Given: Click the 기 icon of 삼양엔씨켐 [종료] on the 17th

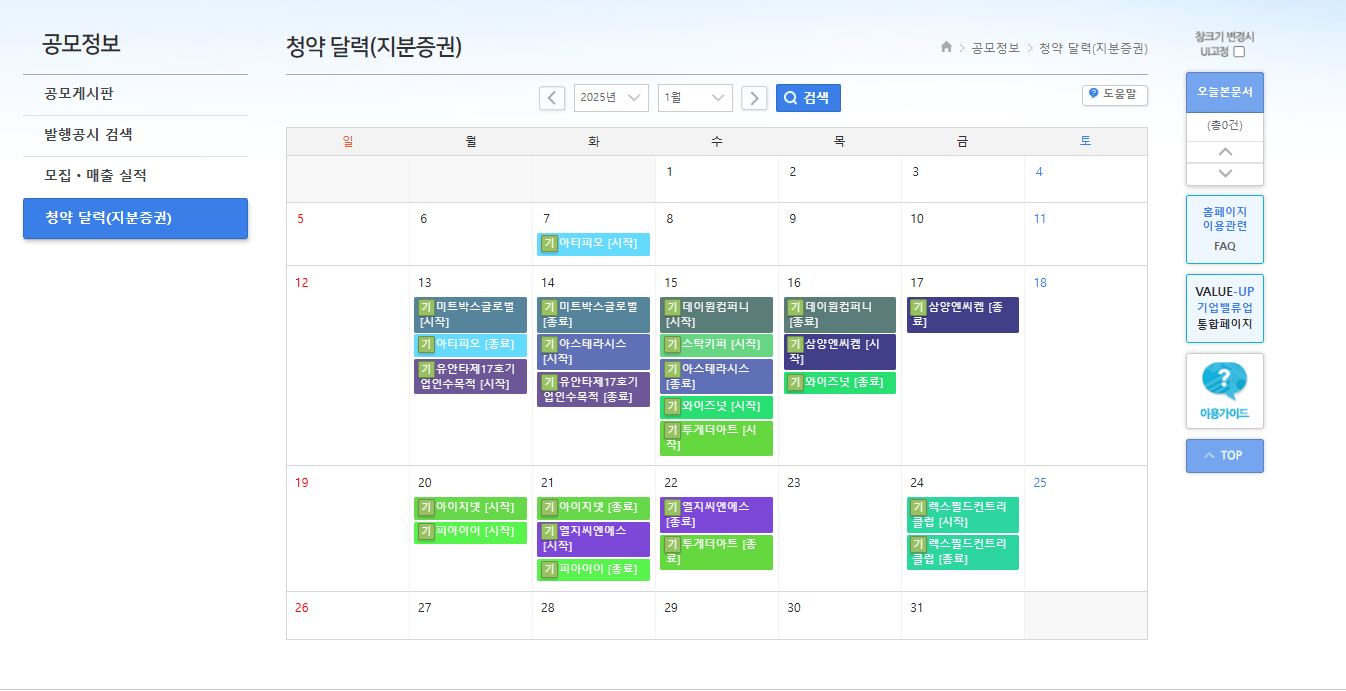Looking at the screenshot, I should tap(918, 308).
